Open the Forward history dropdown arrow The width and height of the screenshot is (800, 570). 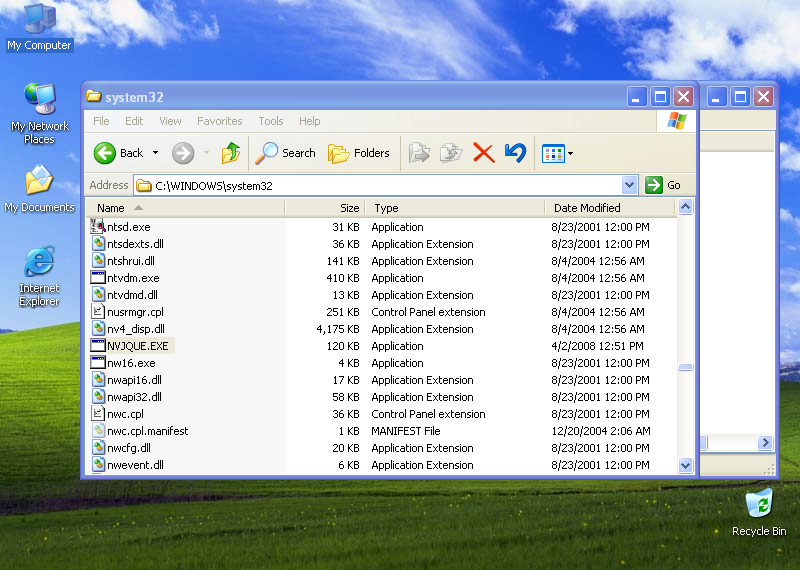coord(206,153)
